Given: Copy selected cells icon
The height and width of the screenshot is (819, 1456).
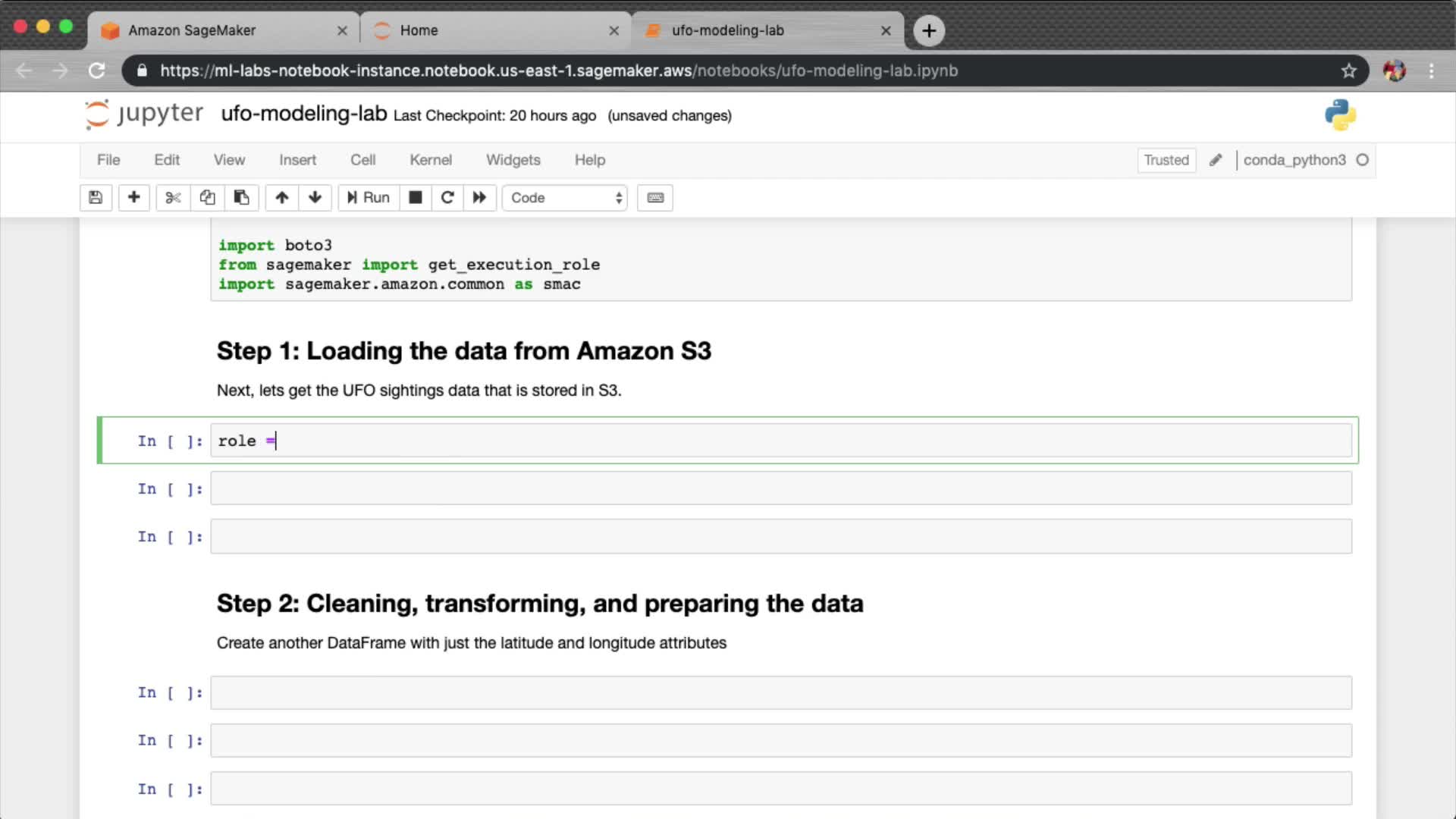Looking at the screenshot, I should click(x=207, y=198).
